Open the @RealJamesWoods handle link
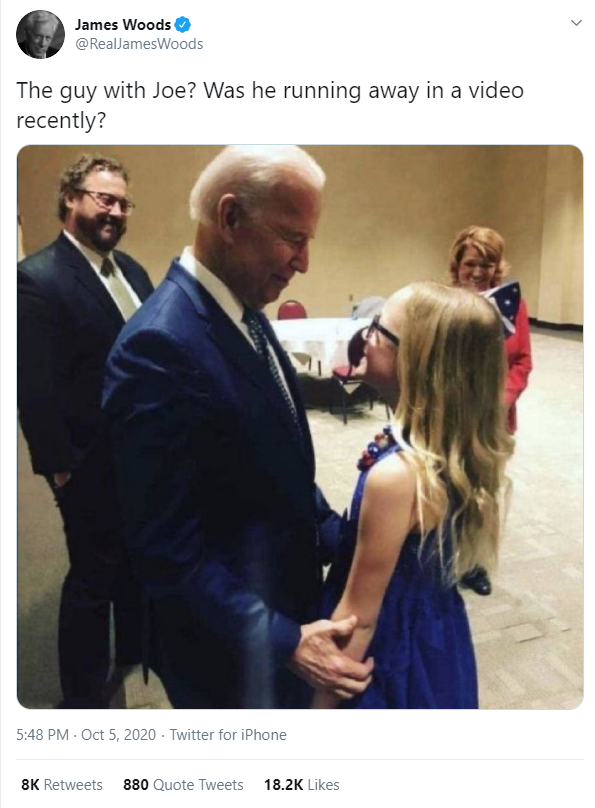The height and width of the screenshot is (808, 595). coord(139,44)
